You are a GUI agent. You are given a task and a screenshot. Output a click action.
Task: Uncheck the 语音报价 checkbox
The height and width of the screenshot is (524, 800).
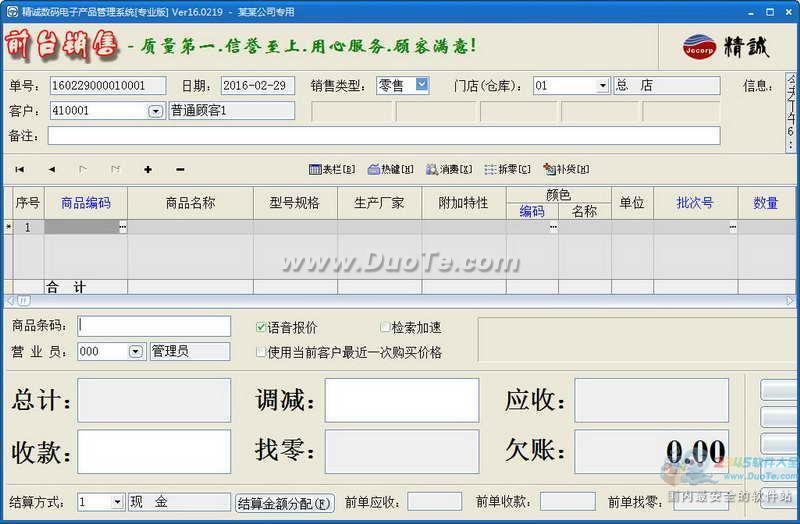pyautogui.click(x=262, y=327)
